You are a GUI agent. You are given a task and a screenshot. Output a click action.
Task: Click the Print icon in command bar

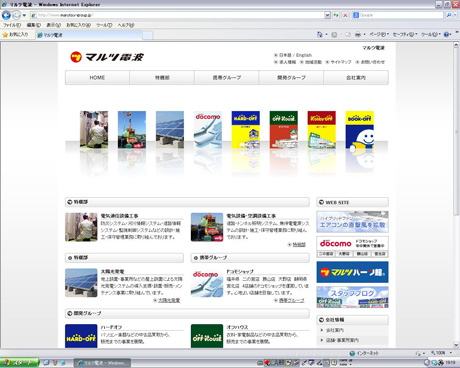pyautogui.click(x=358, y=34)
